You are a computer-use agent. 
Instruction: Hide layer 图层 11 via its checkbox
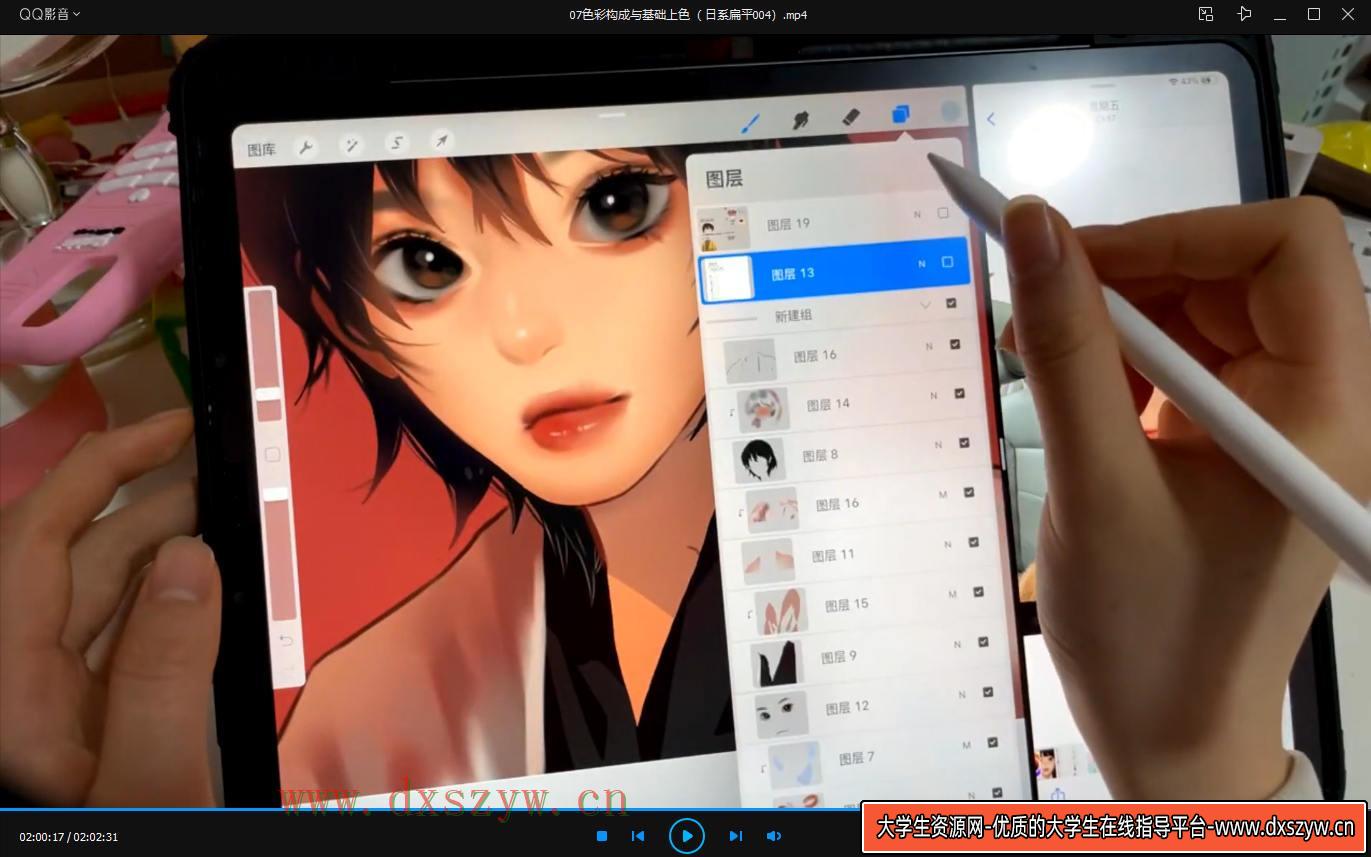(973, 543)
